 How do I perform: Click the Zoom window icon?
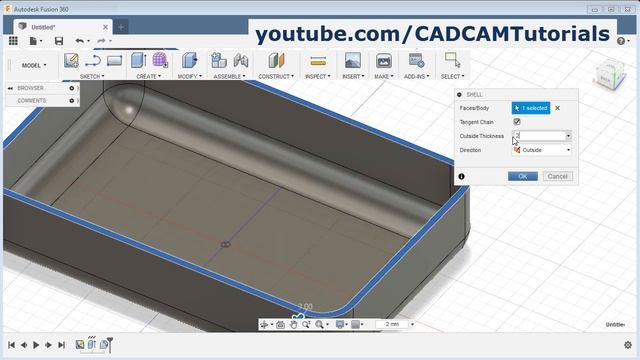tap(306, 324)
